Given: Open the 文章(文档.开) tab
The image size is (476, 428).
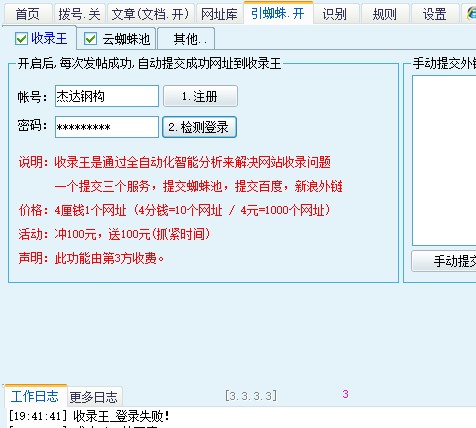Looking at the screenshot, I should [x=151, y=14].
